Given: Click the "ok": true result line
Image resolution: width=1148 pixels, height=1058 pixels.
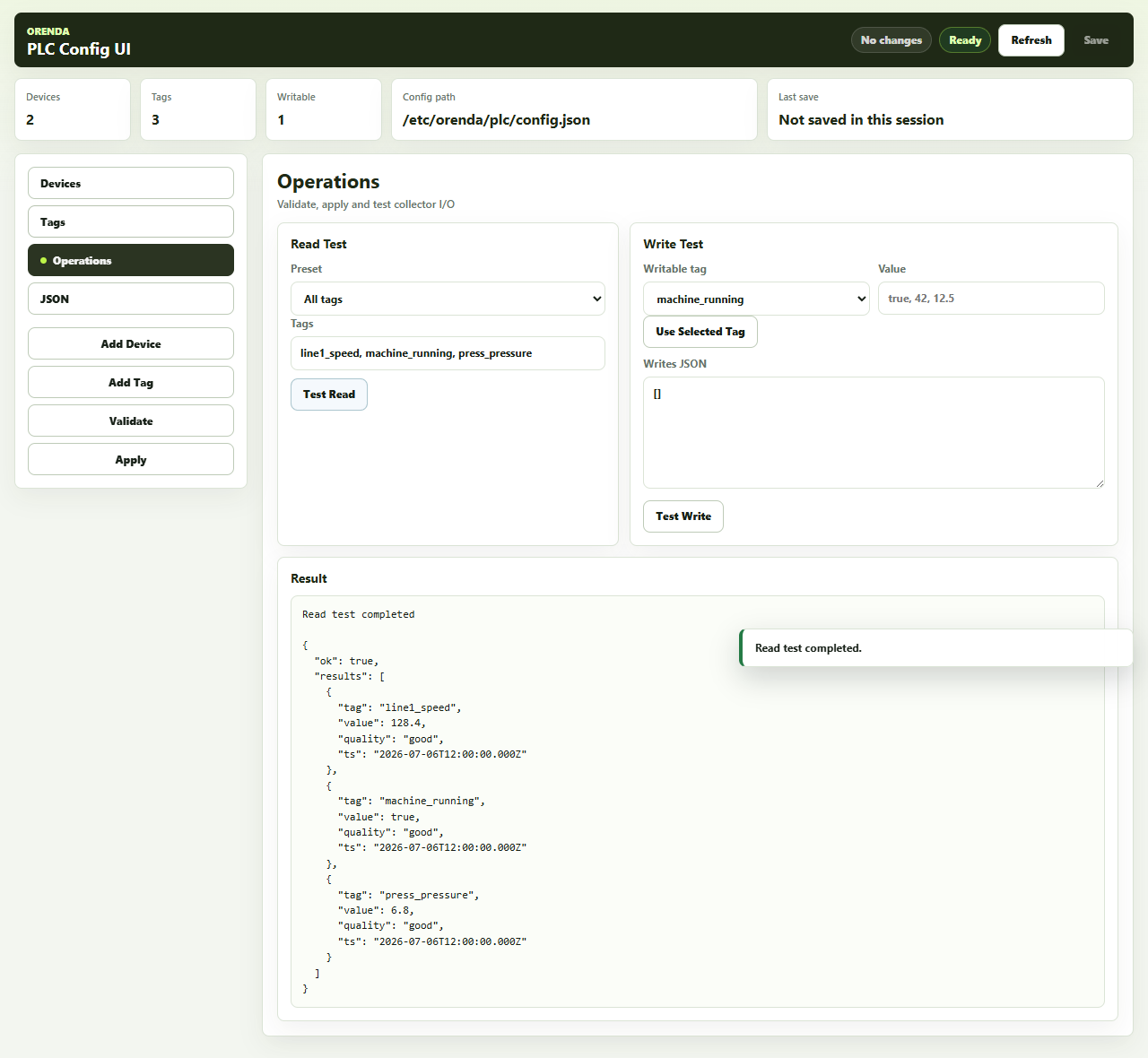Looking at the screenshot, I should click(346, 662).
